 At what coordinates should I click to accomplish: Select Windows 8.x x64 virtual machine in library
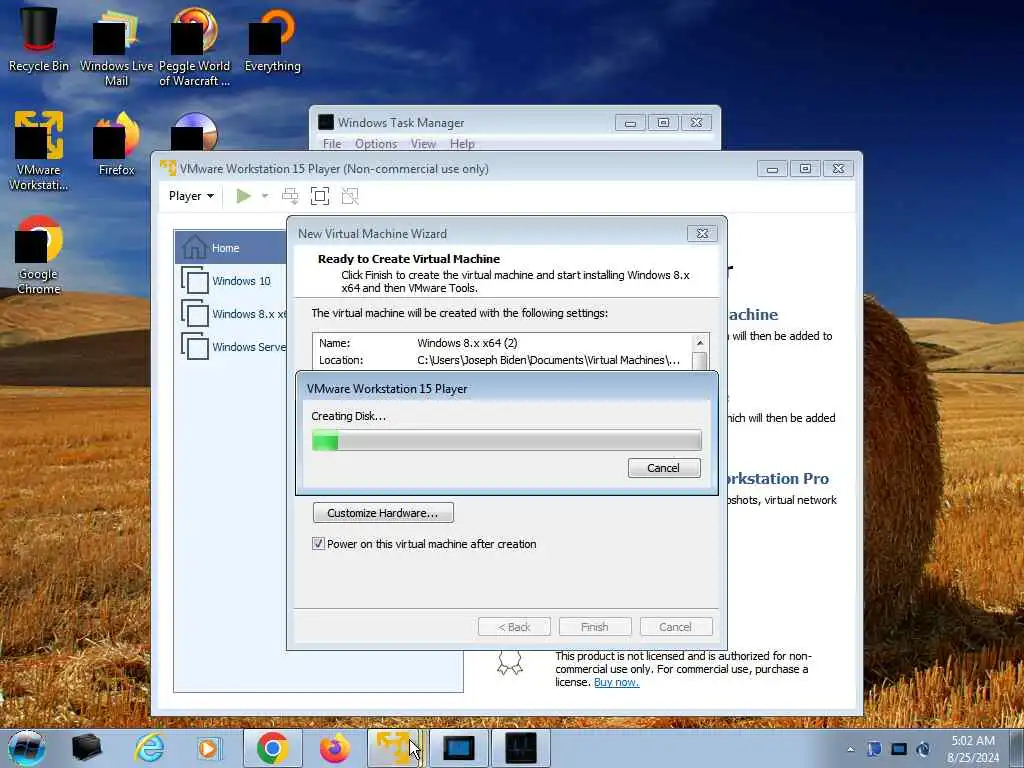[x=231, y=313]
